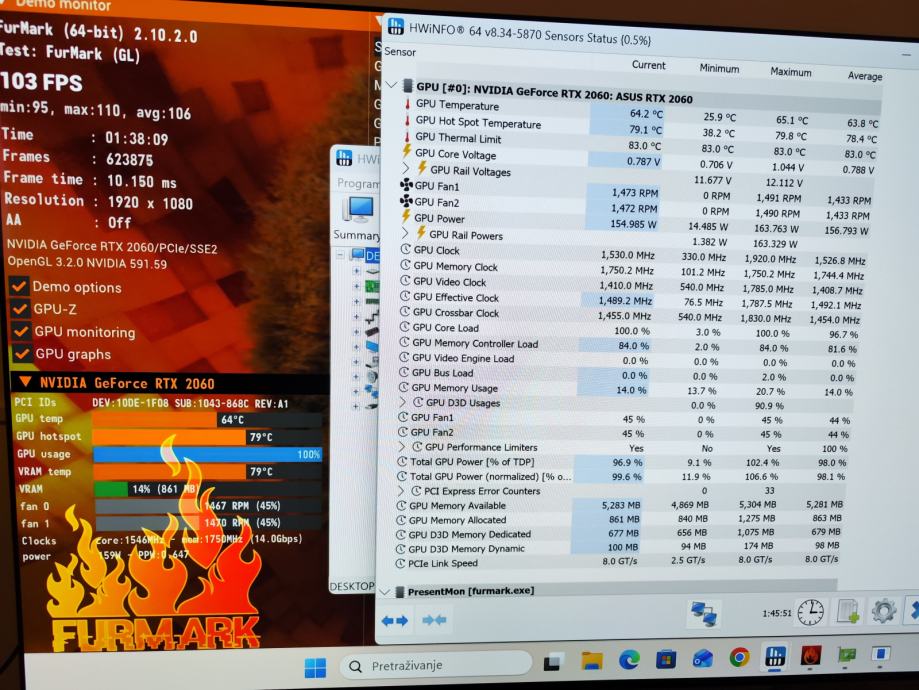Select the GPU Effective Clock row

click(629, 300)
